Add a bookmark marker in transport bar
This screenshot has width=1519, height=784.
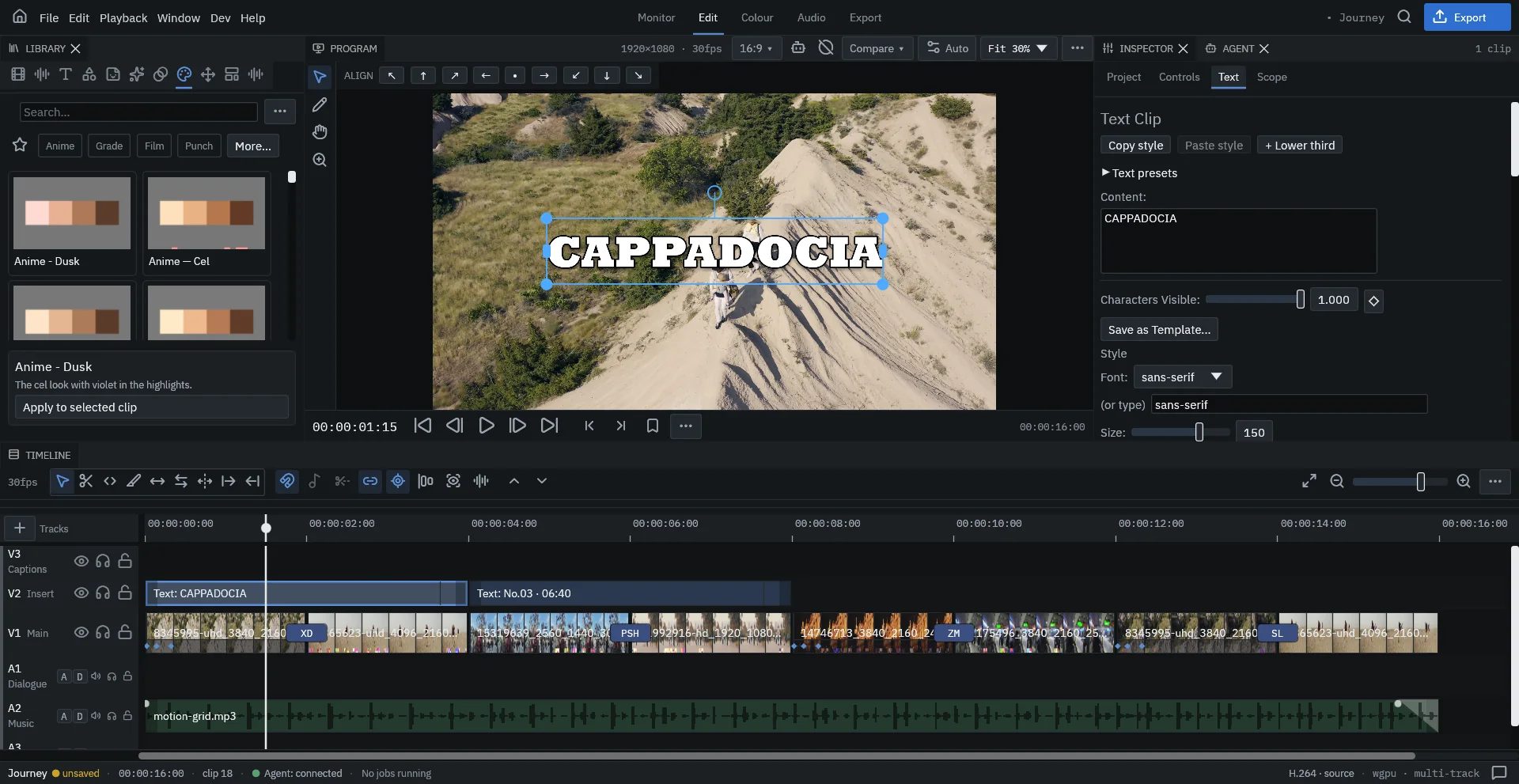pos(653,426)
